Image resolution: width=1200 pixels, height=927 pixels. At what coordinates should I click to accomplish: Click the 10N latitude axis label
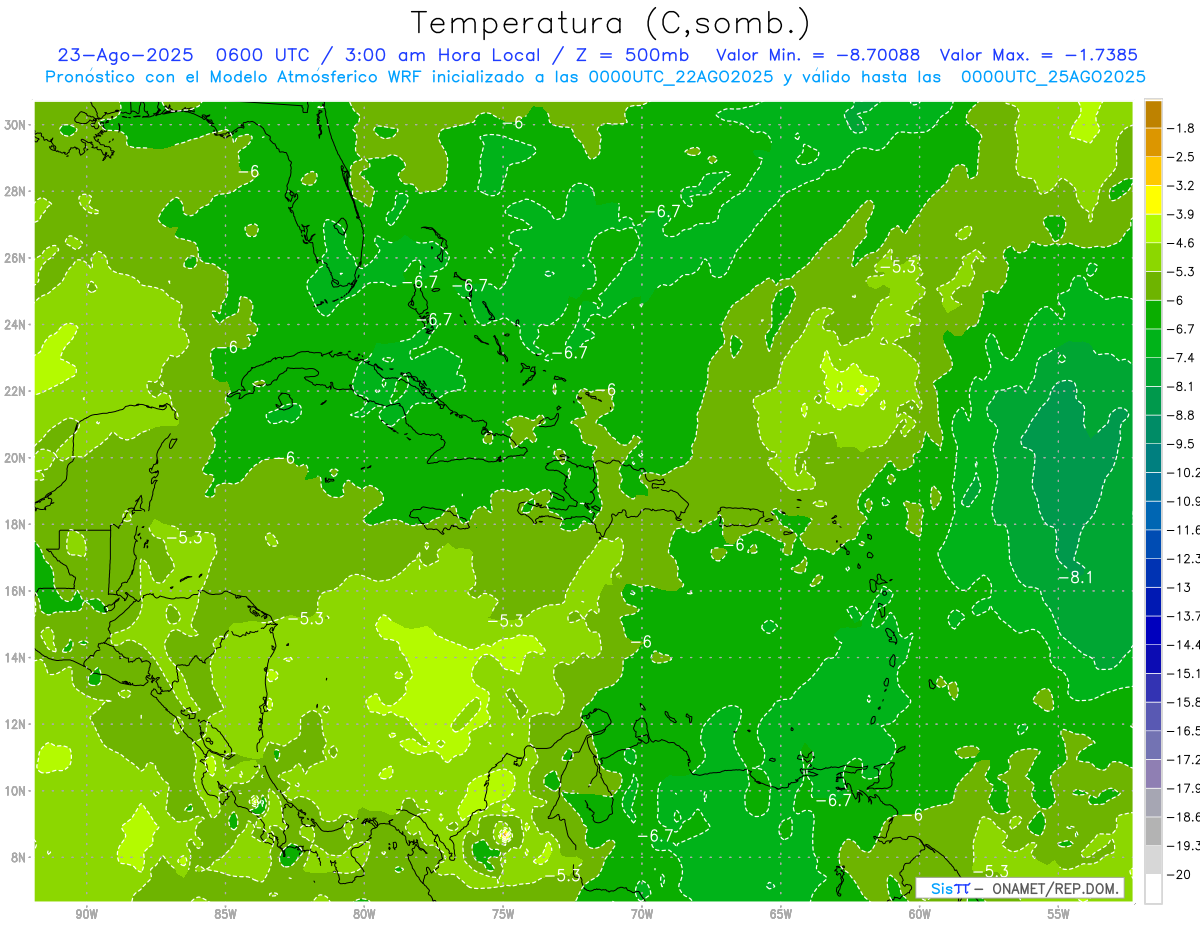click(17, 791)
